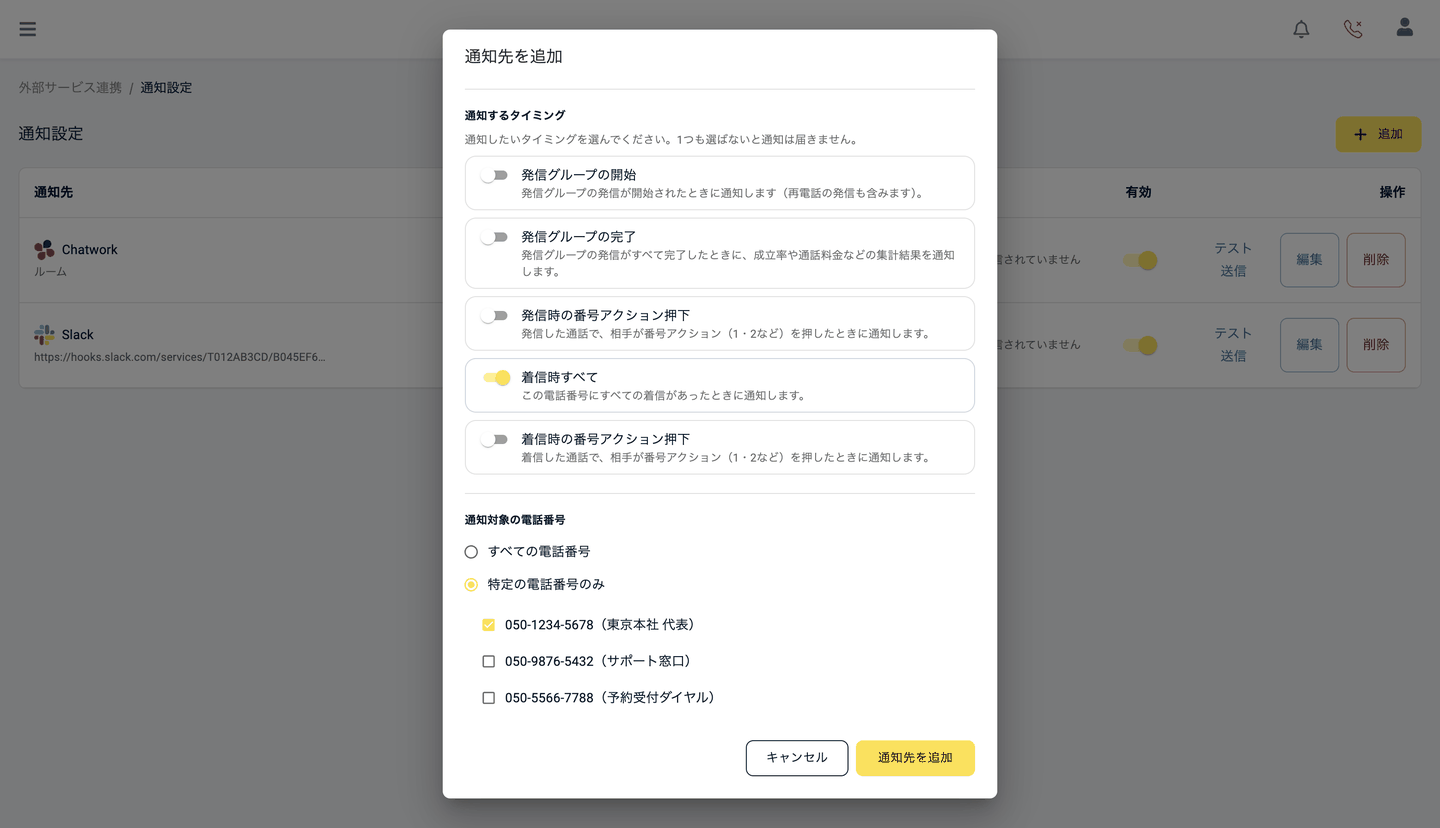Click the Slack logo icon
1440x828 pixels.
44,335
